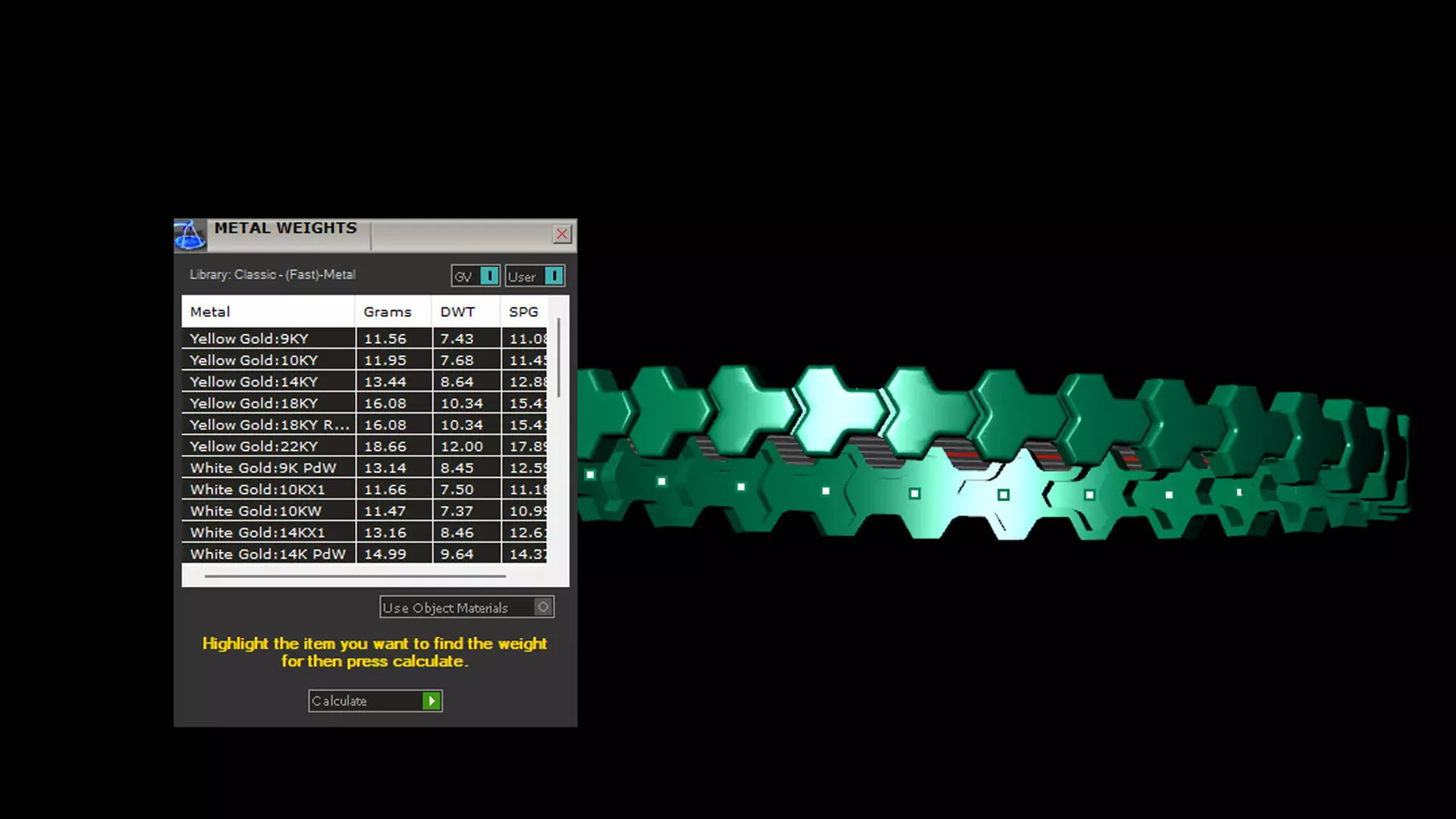Image resolution: width=1456 pixels, height=819 pixels.
Task: Click the green Calculate arrow icon
Action: pos(431,701)
